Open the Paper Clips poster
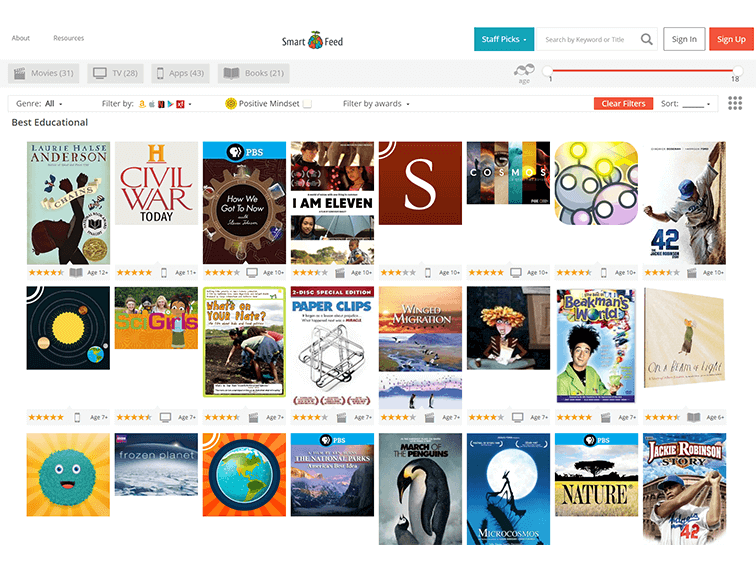Viewport: 756px width, 567px height. (x=332, y=347)
